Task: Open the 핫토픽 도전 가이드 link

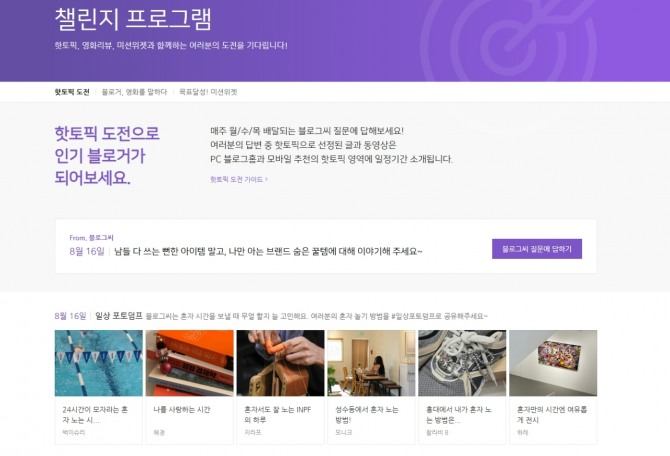Action: tap(239, 179)
